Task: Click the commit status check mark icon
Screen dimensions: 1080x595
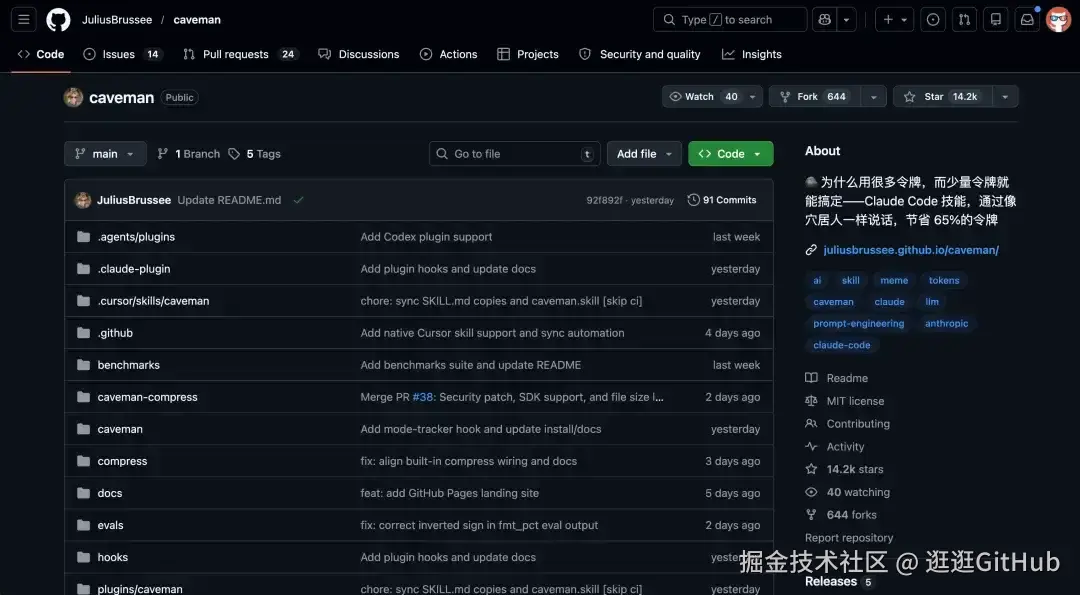Action: [298, 200]
